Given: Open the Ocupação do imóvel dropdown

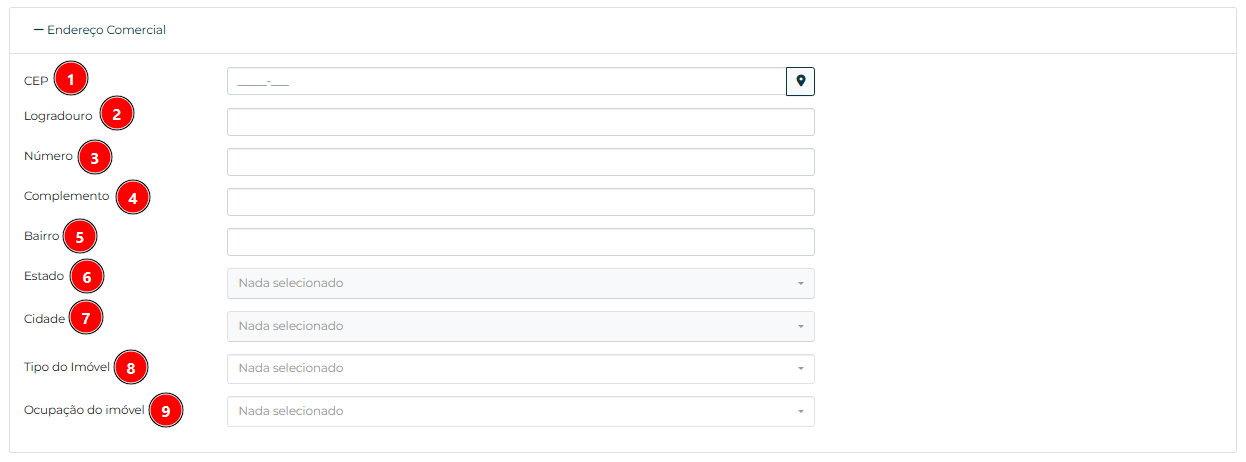Looking at the screenshot, I should pos(520,411).
